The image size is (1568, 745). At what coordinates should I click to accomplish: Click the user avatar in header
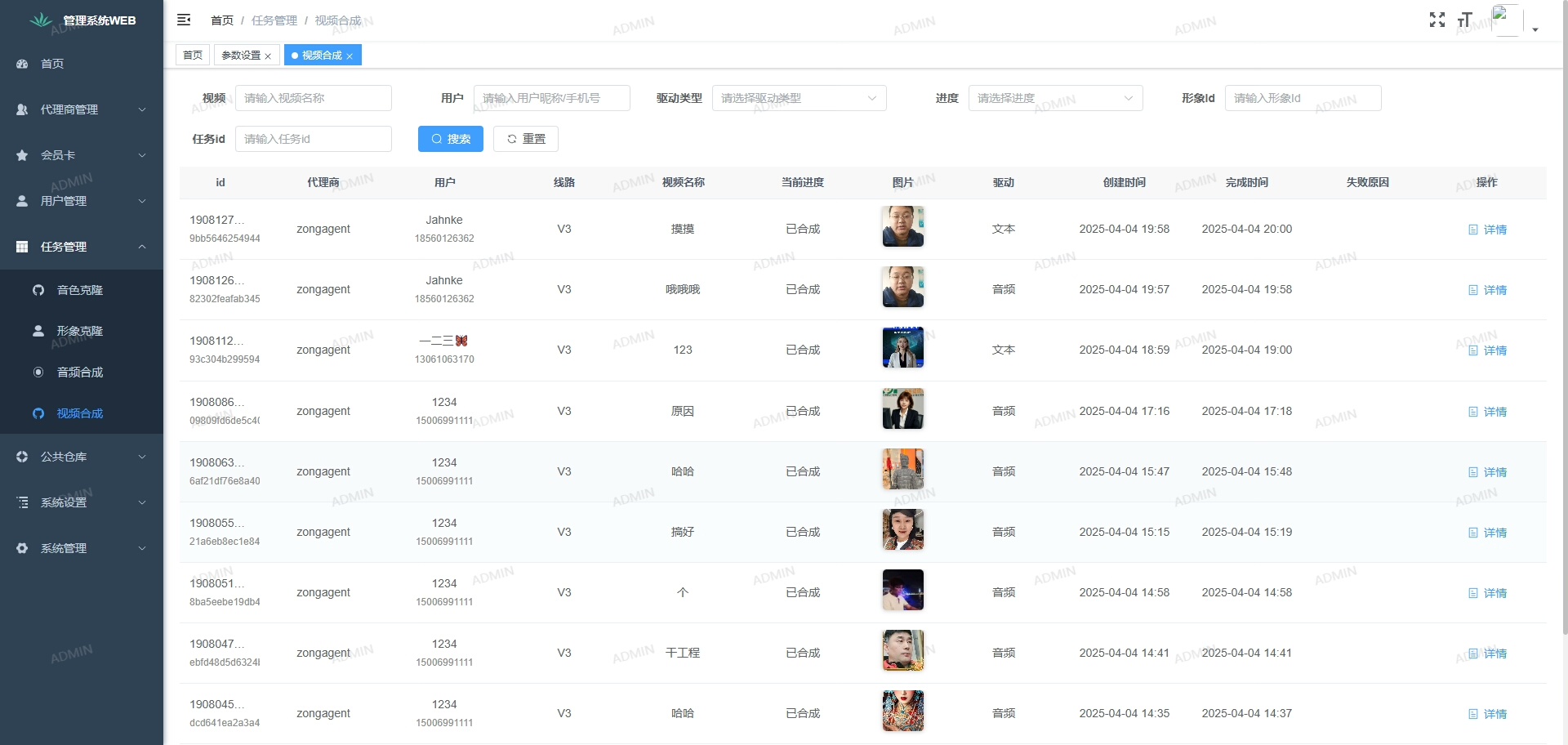(x=1506, y=20)
